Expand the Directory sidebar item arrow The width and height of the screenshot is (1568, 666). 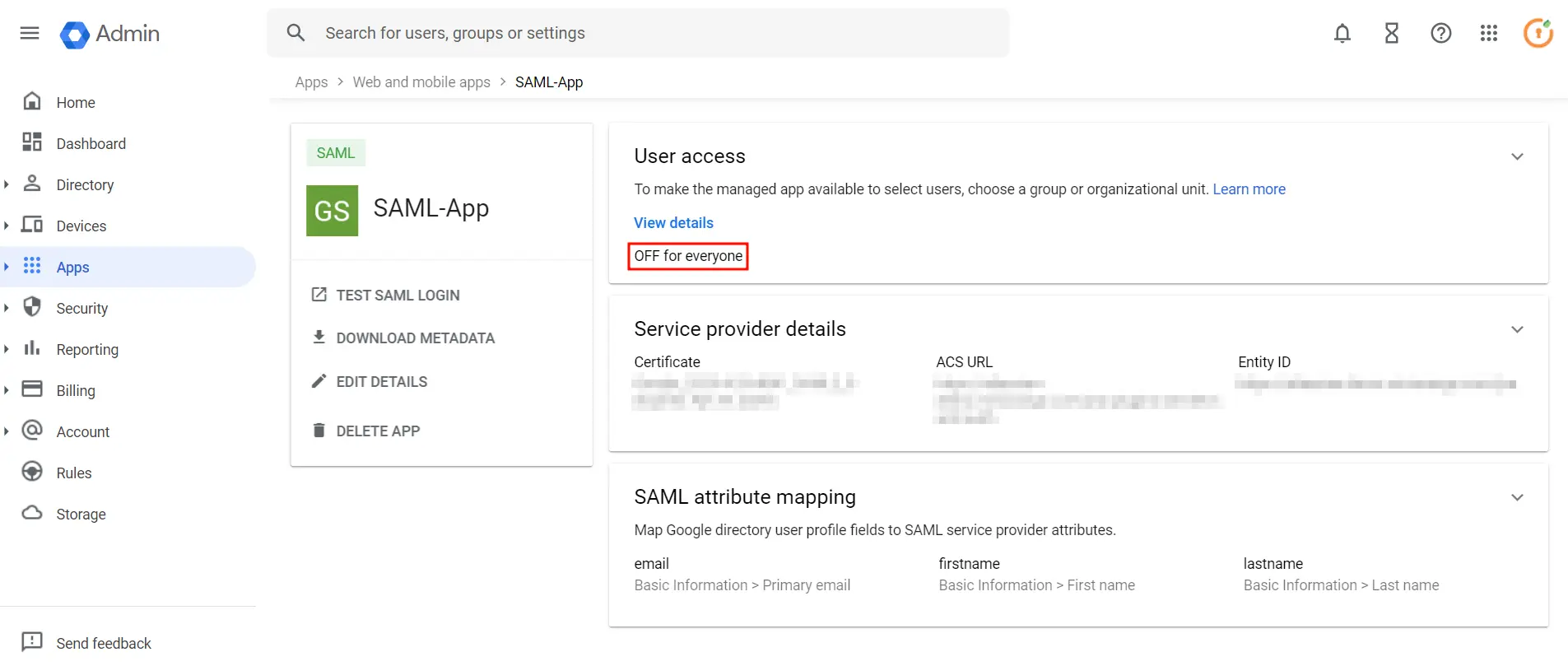point(7,184)
